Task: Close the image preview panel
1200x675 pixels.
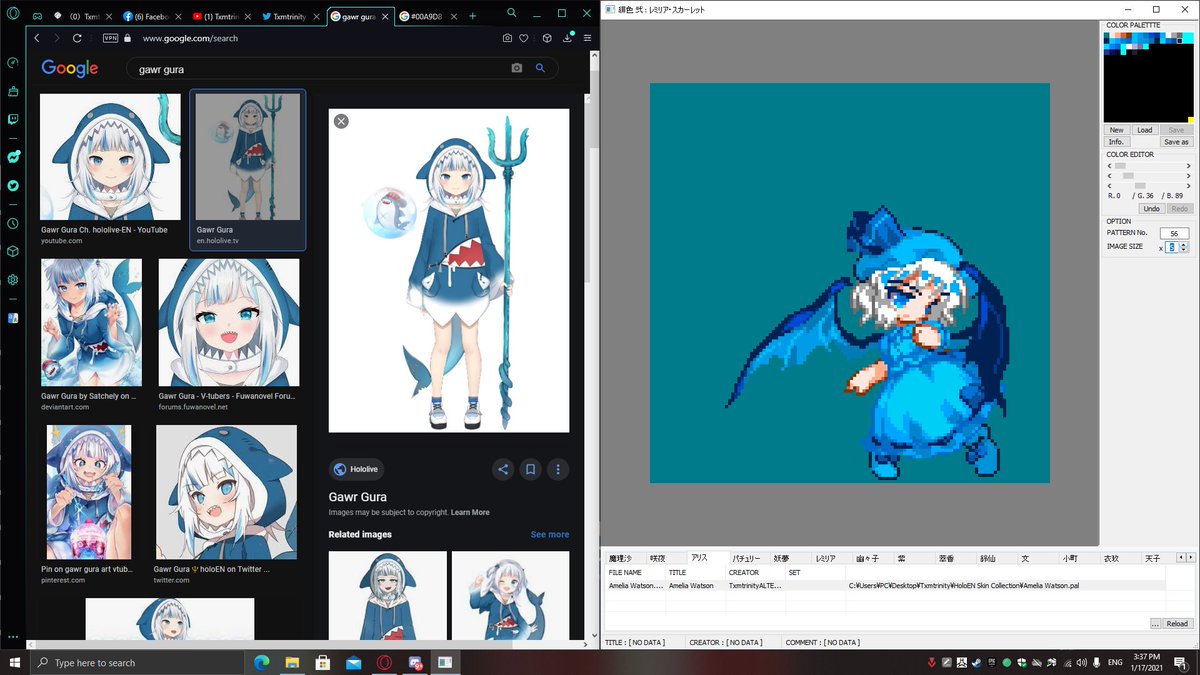Action: 341,121
